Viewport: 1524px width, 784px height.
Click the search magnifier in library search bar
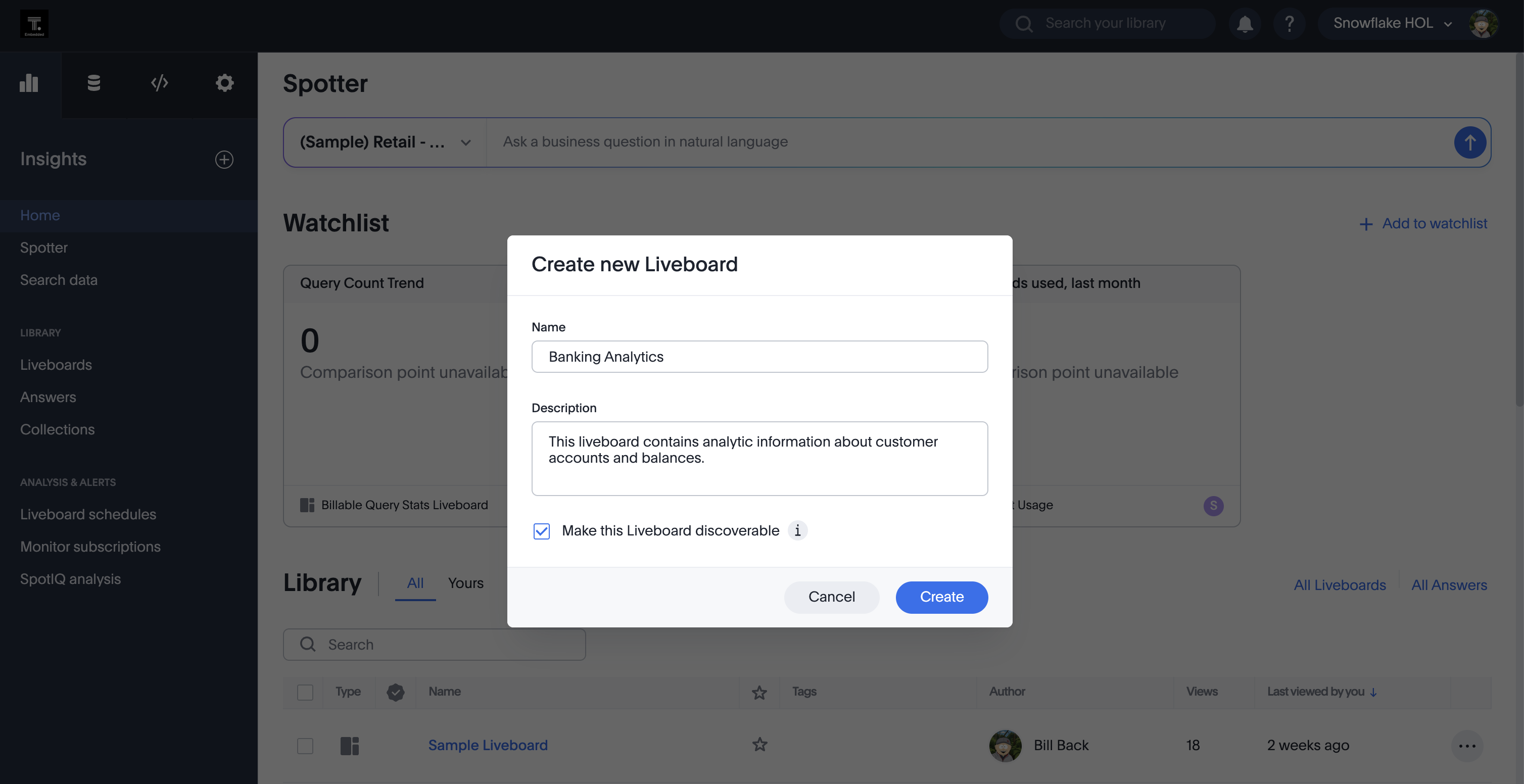(308, 645)
